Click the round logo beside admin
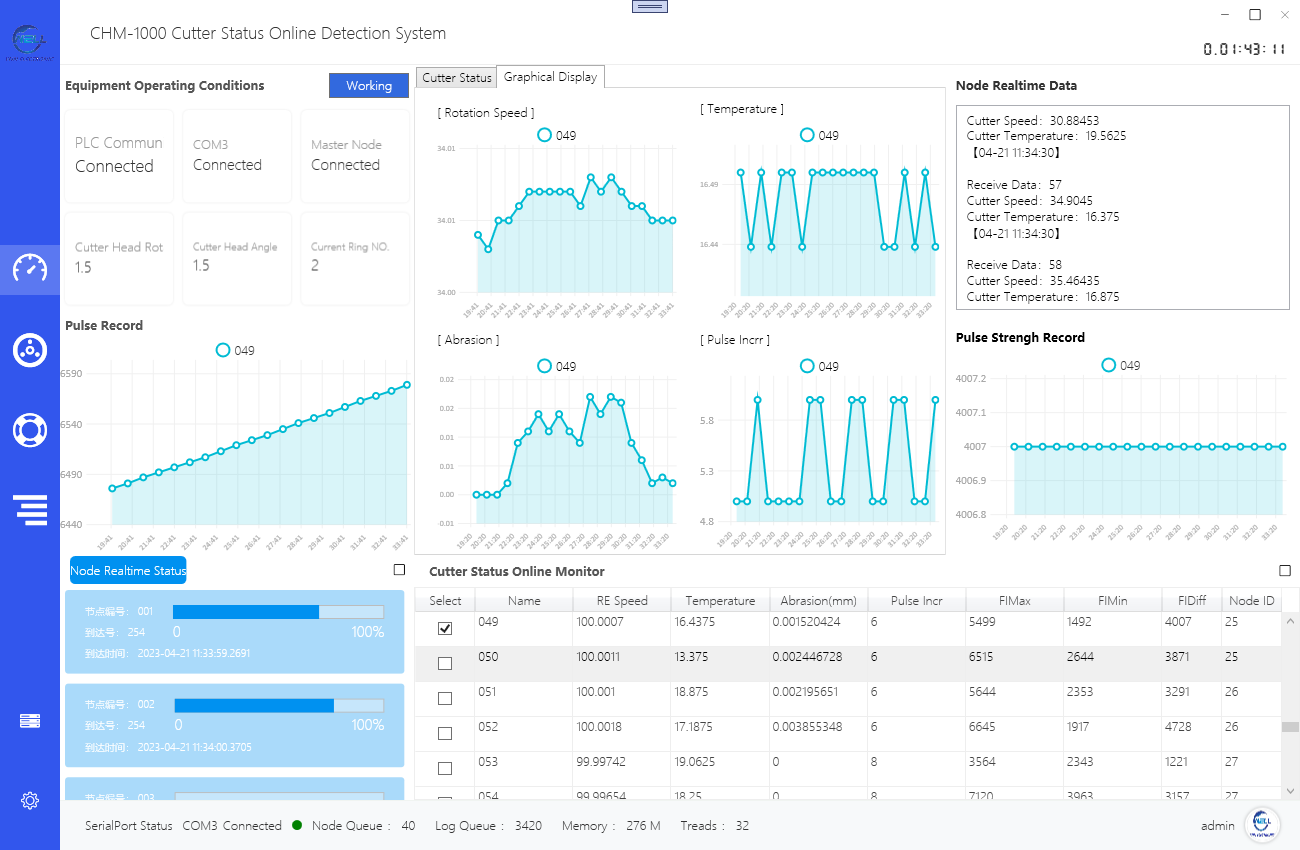Image resolution: width=1300 pixels, height=850 pixels. (x=1262, y=825)
